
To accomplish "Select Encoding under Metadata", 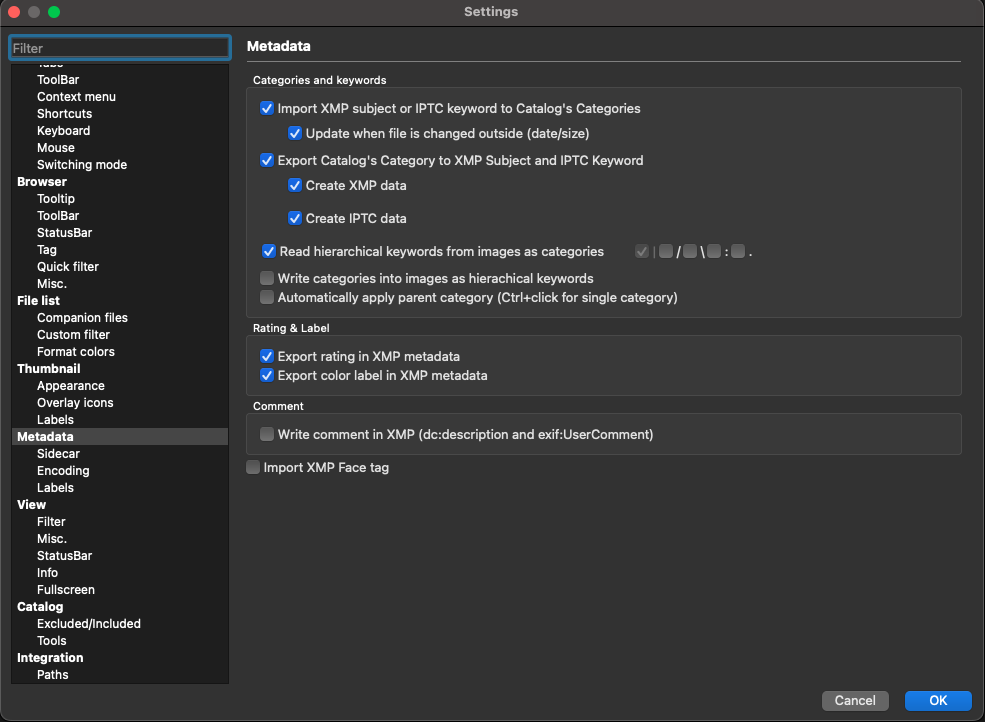I will tap(63, 471).
